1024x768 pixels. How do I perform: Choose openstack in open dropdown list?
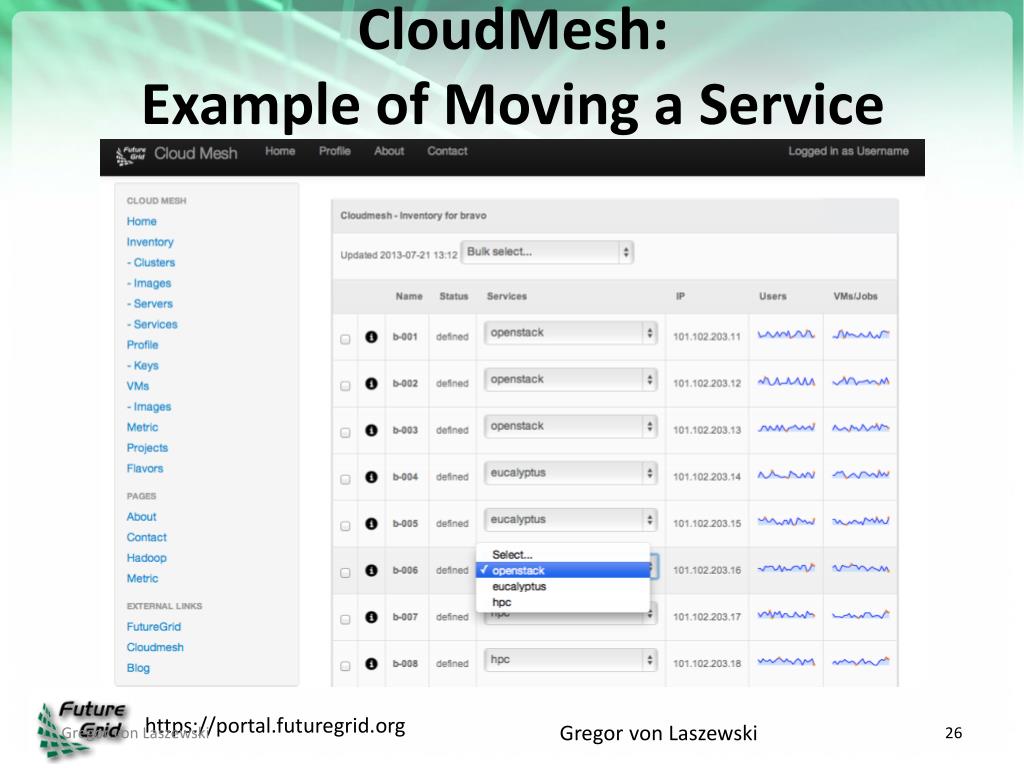(563, 570)
